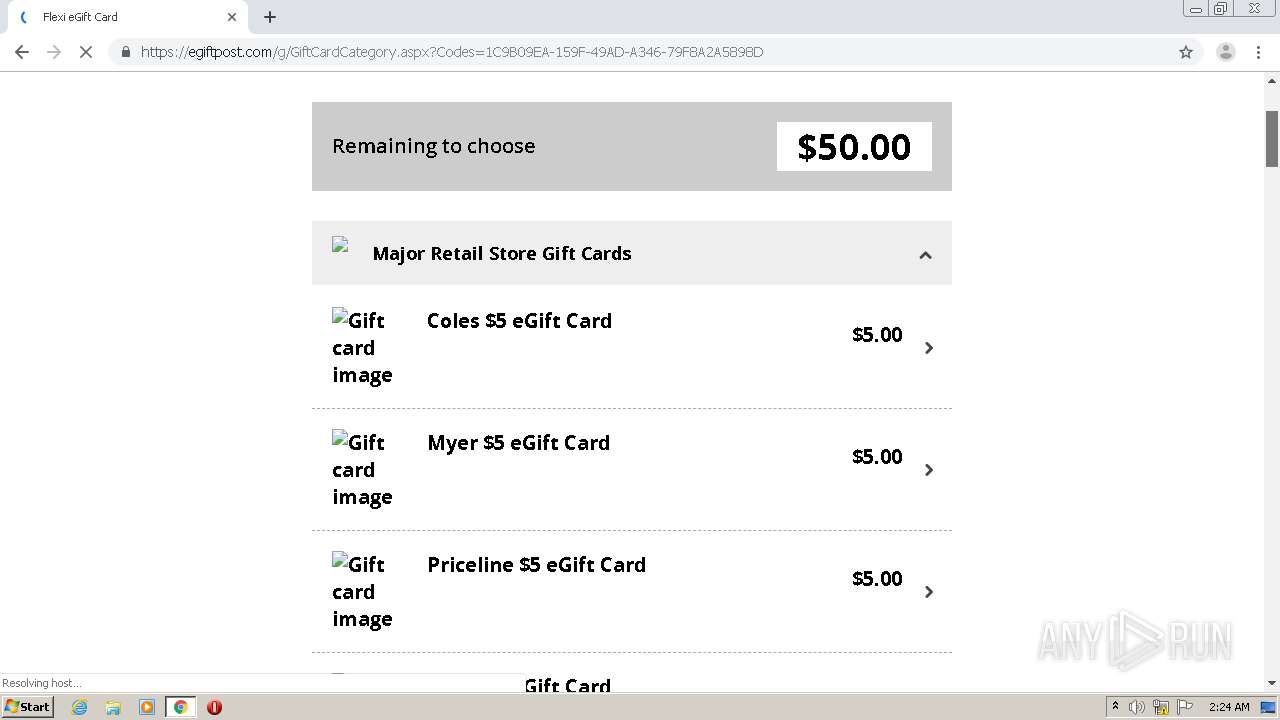Image resolution: width=1280 pixels, height=720 pixels.
Task: Click the volume icon in system tray
Action: 1136,707
